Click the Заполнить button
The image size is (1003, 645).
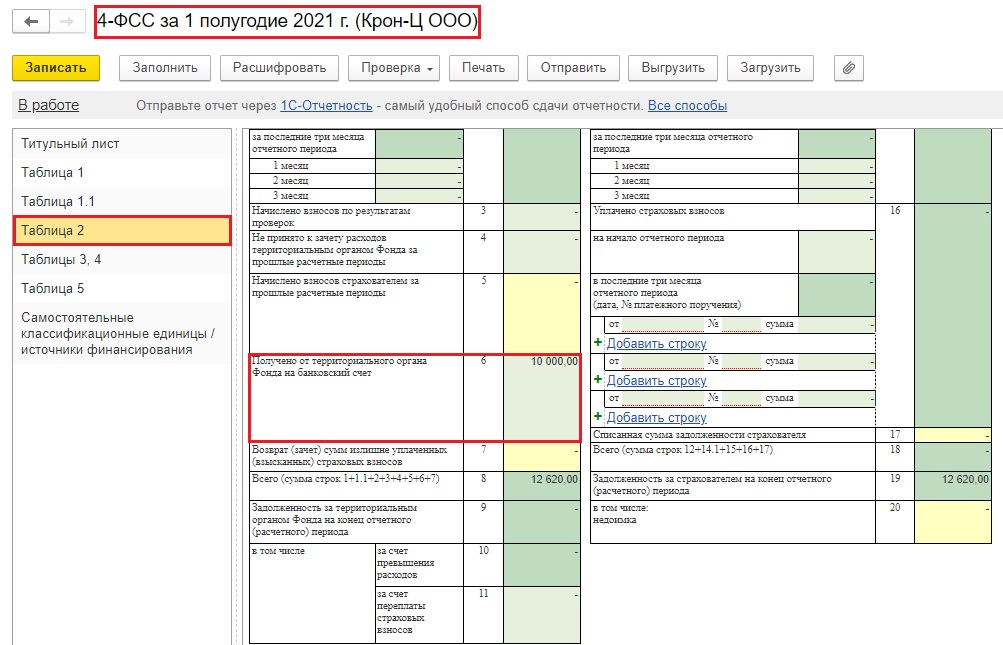(x=165, y=68)
